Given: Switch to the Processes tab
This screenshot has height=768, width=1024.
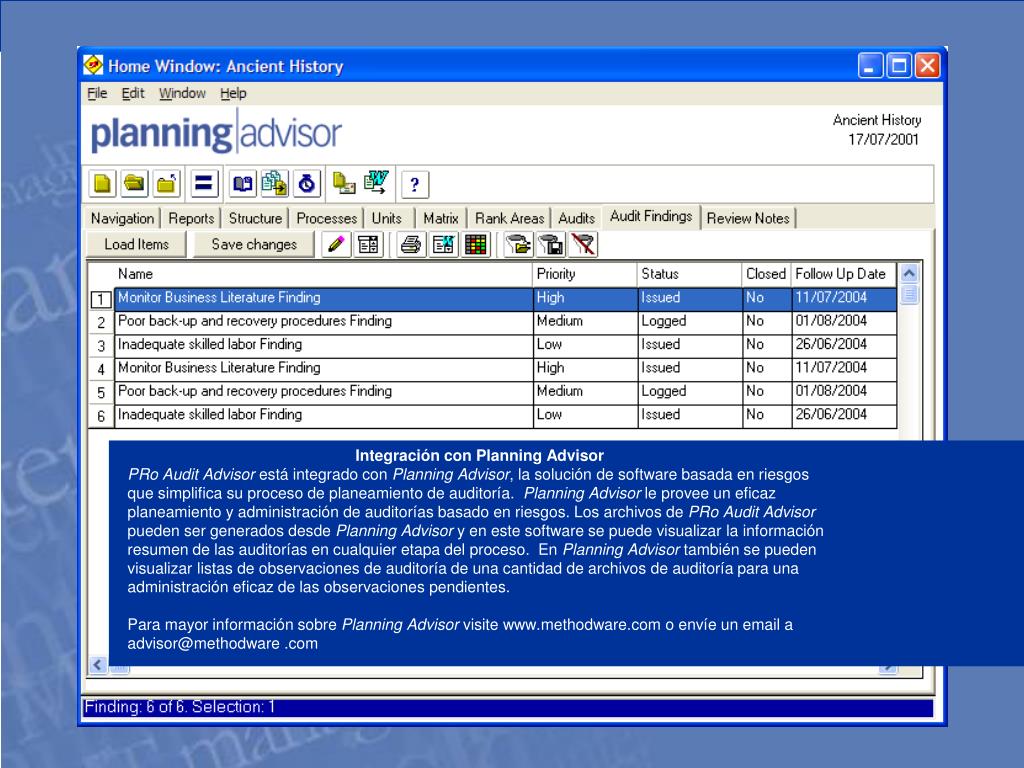Looking at the screenshot, I should 327,218.
